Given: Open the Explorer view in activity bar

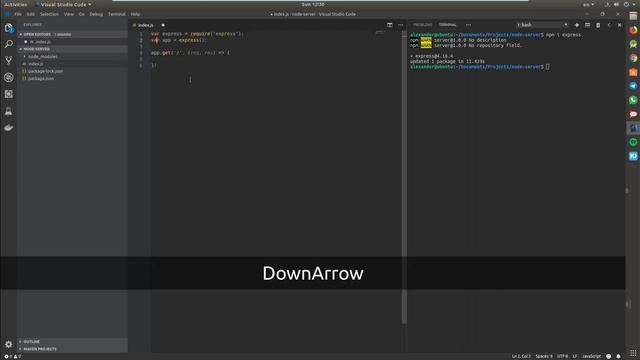Looking at the screenshot, I should pos(9,28).
